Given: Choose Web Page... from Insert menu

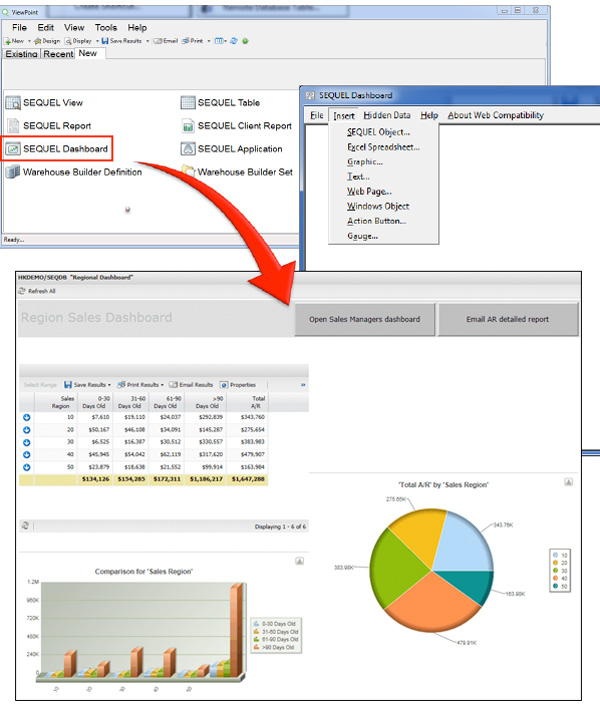Looking at the screenshot, I should [x=369, y=192].
